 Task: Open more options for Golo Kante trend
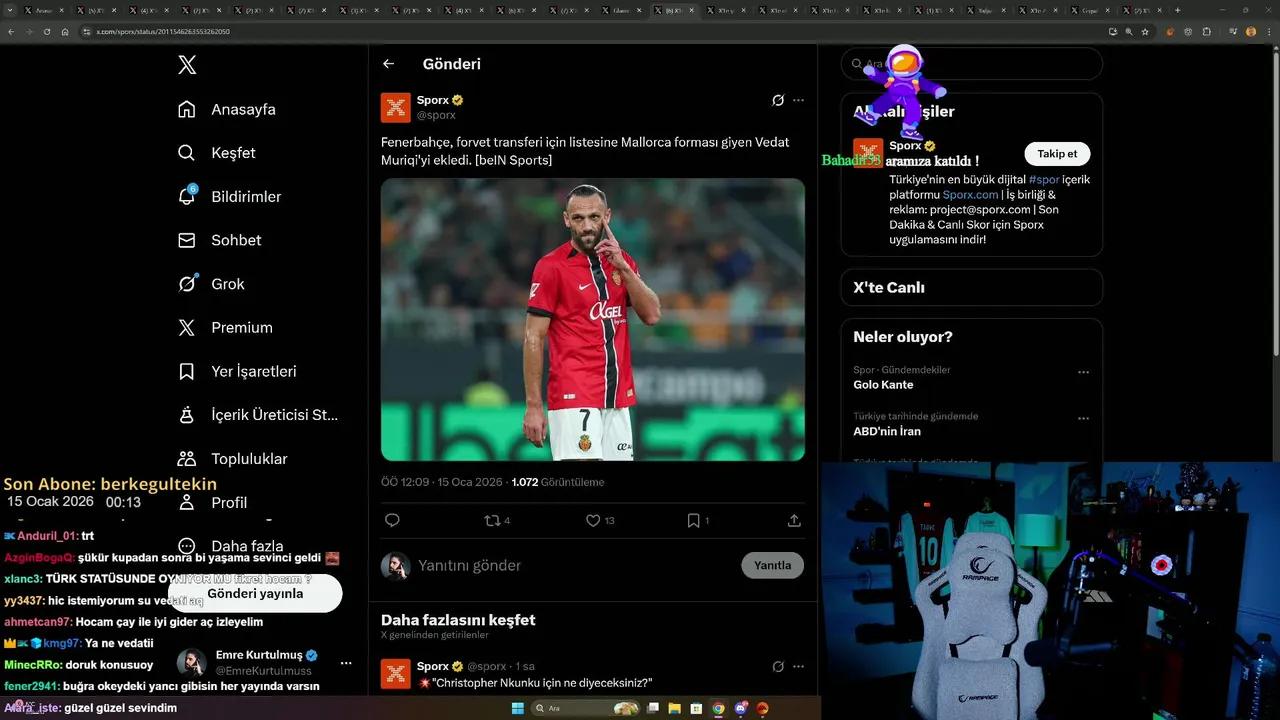coord(1083,372)
